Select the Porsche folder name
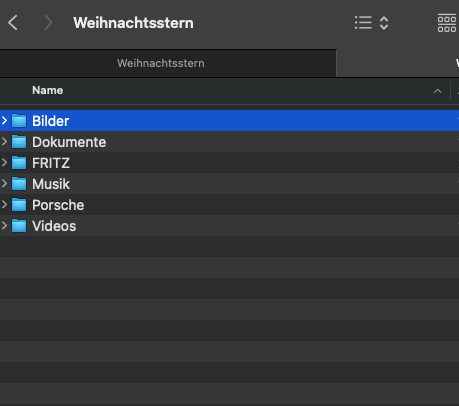The width and height of the screenshot is (459, 406). pyautogui.click(x=58, y=205)
